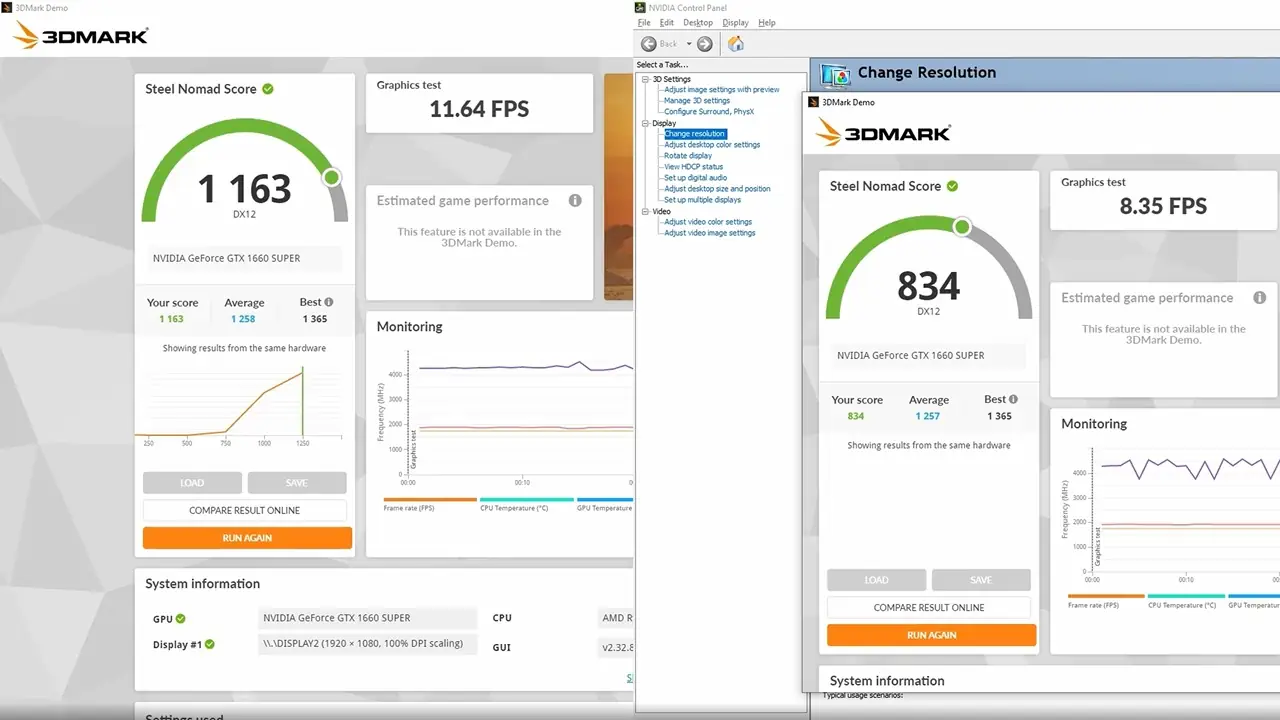1280x720 pixels.
Task: Click the info icon next to Best in 1 163 window
Action: coord(329,302)
